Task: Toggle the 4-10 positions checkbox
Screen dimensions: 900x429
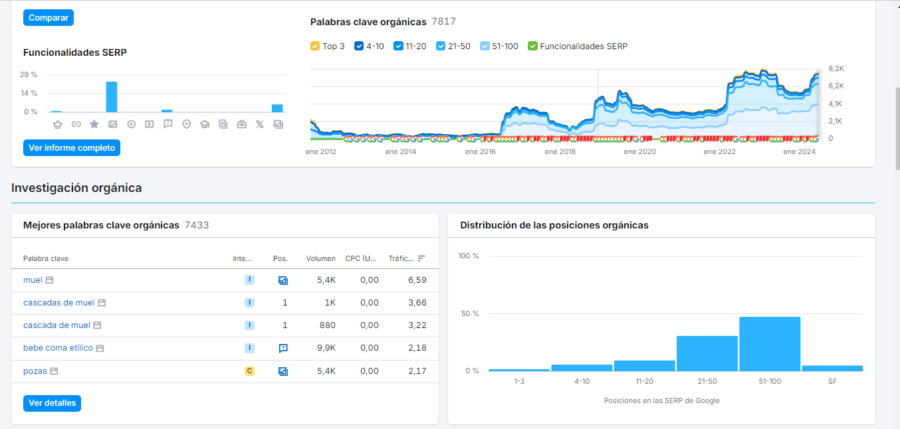Action: tap(358, 46)
